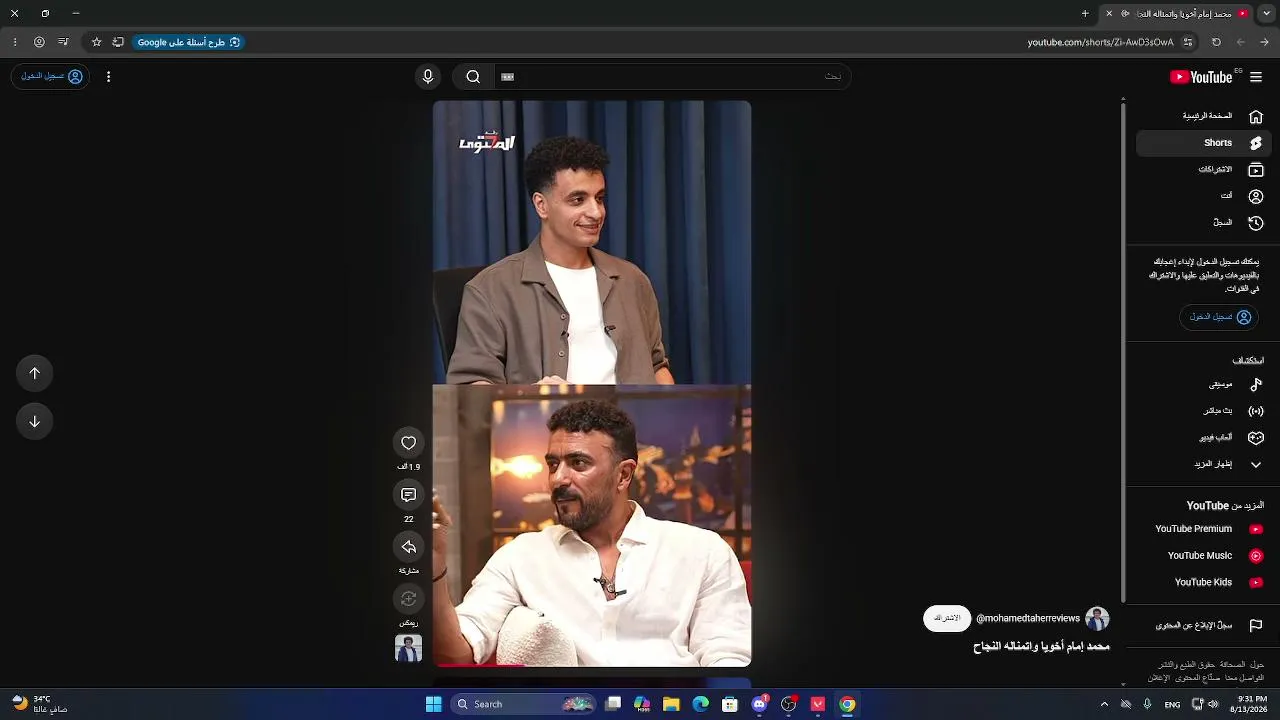Click the playing short video

tap(592, 383)
